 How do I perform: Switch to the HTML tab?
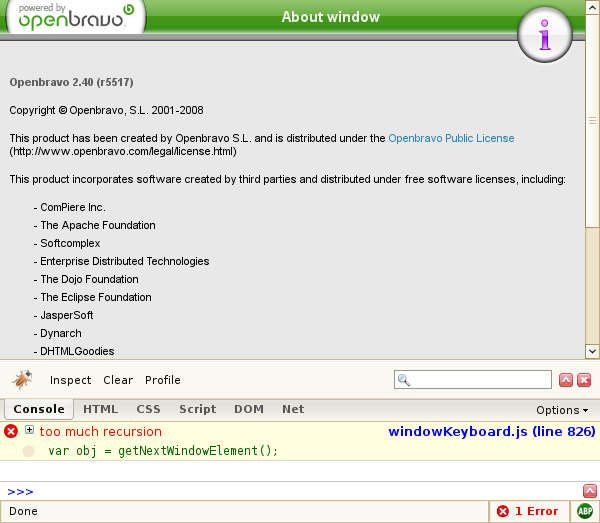101,409
